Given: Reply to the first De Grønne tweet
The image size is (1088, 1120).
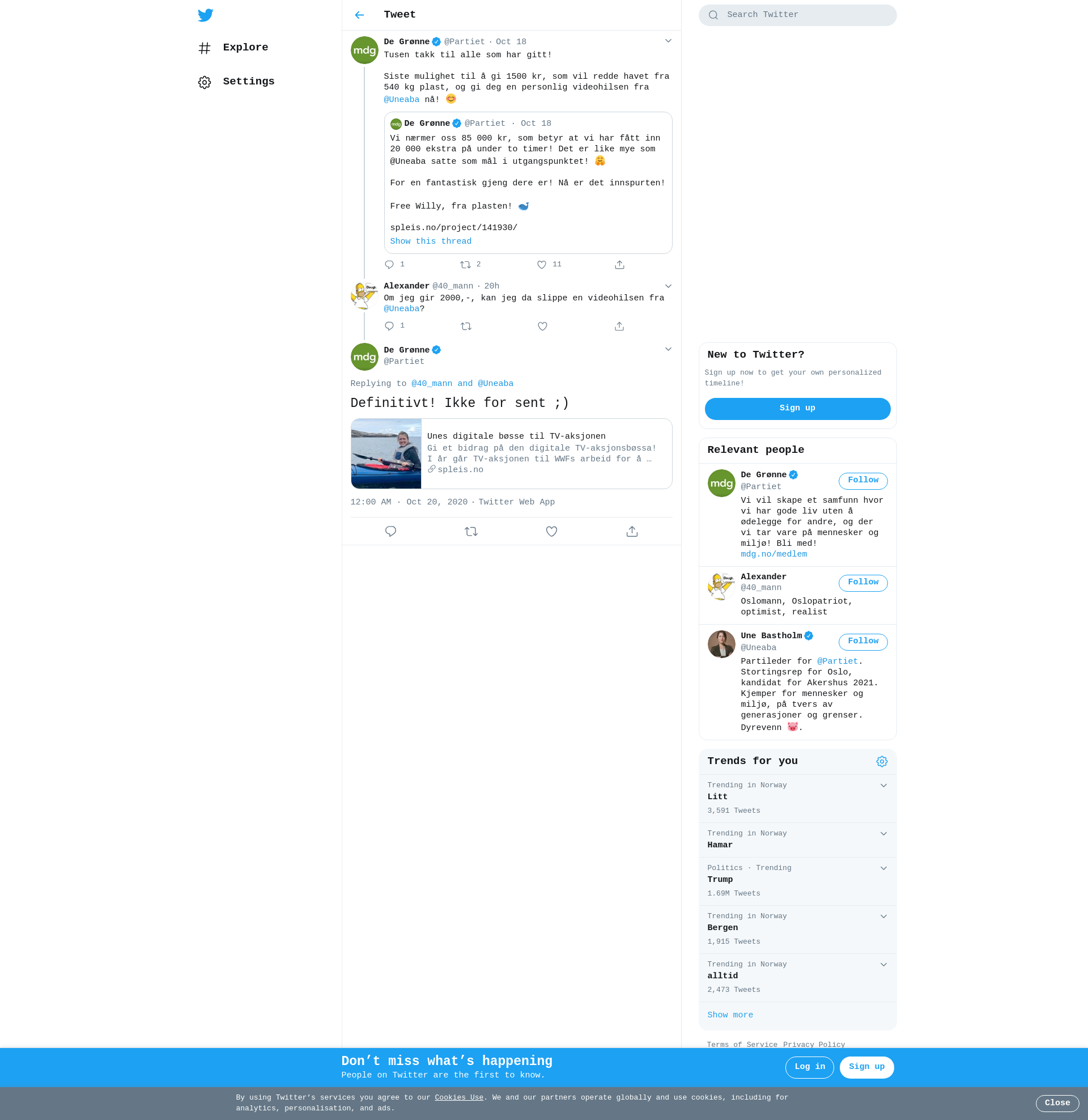Looking at the screenshot, I should click(x=389, y=265).
